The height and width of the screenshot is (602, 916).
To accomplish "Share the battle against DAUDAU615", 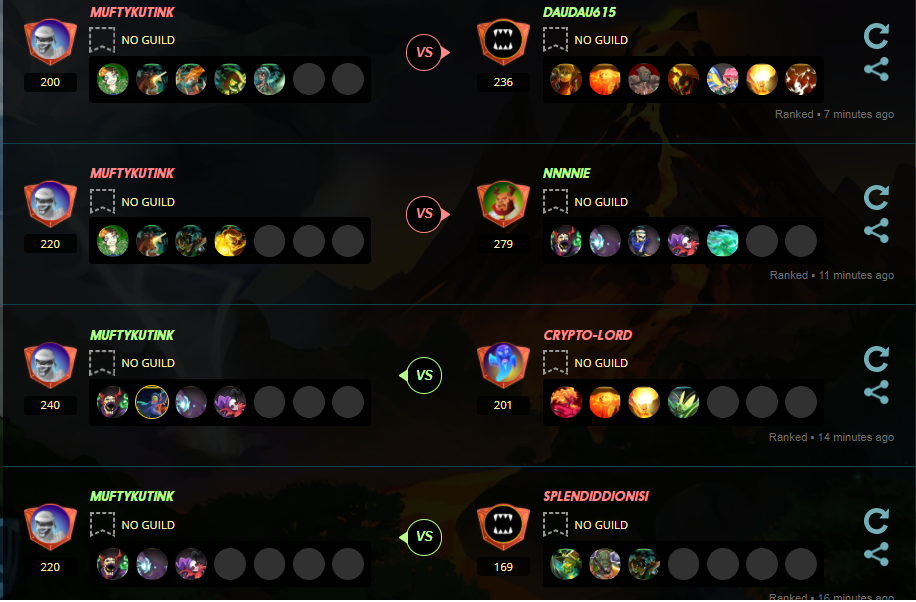I will [876, 69].
